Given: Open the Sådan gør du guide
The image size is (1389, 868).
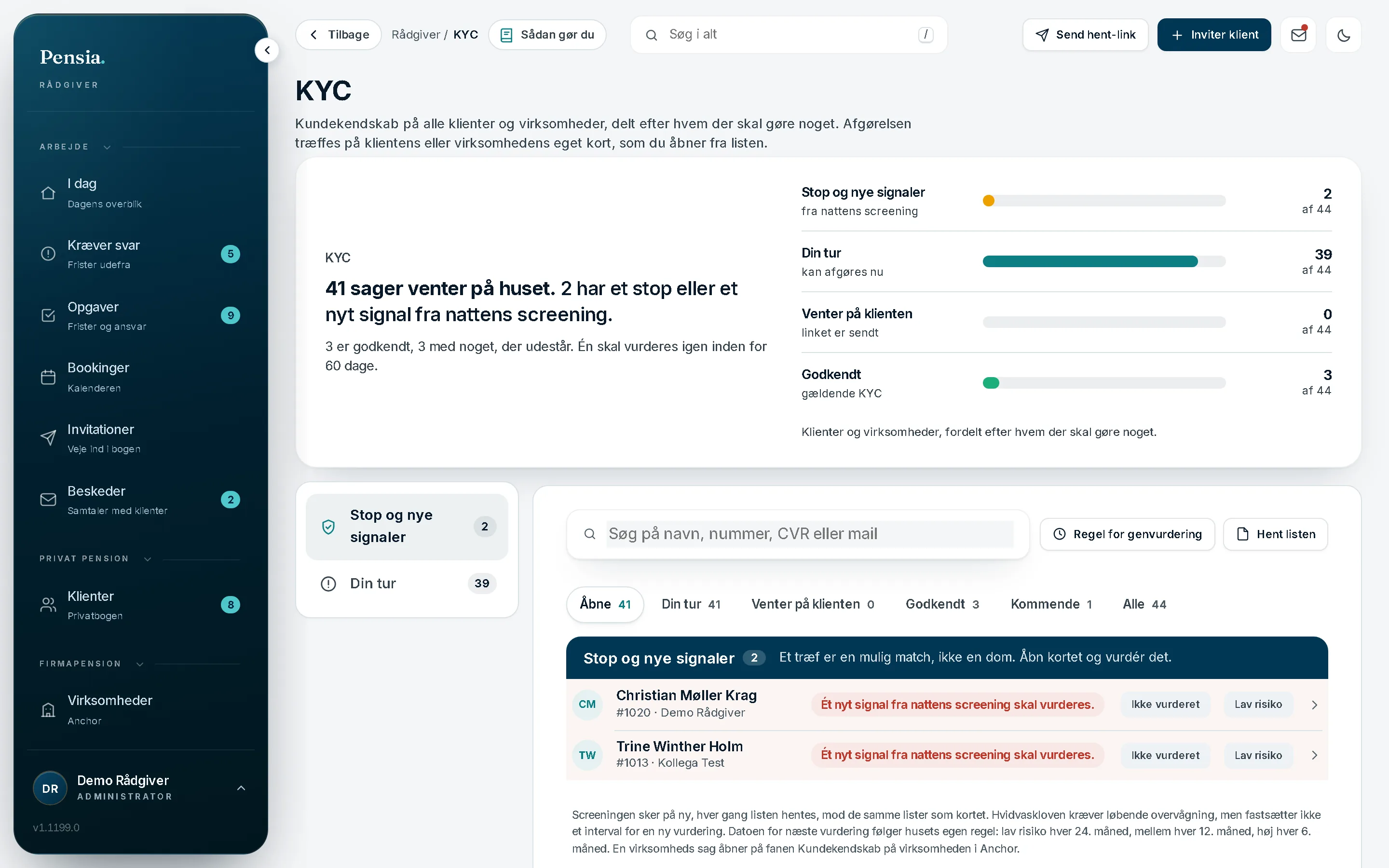Looking at the screenshot, I should pos(547,35).
